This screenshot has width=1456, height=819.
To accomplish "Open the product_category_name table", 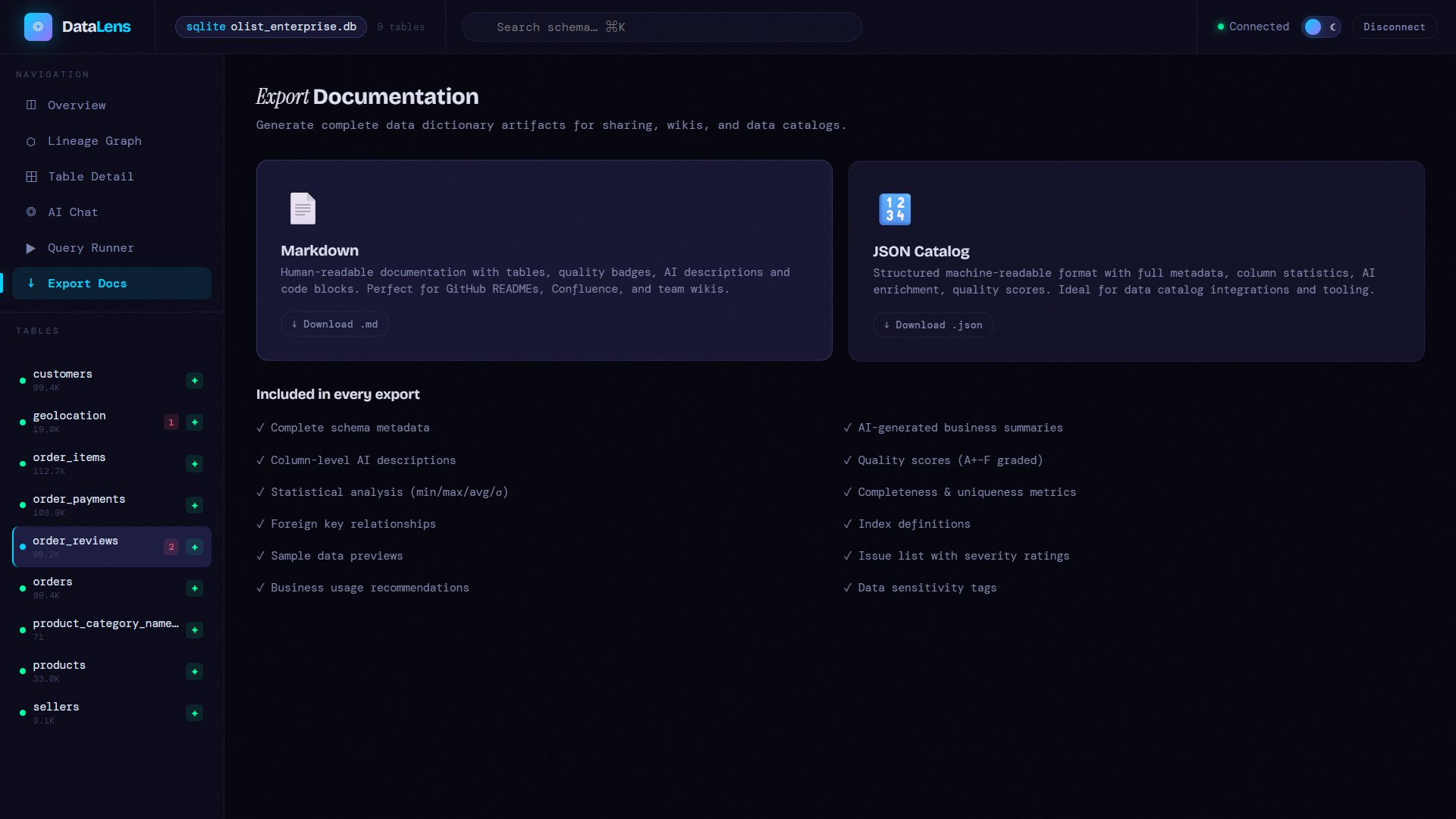I will (111, 630).
